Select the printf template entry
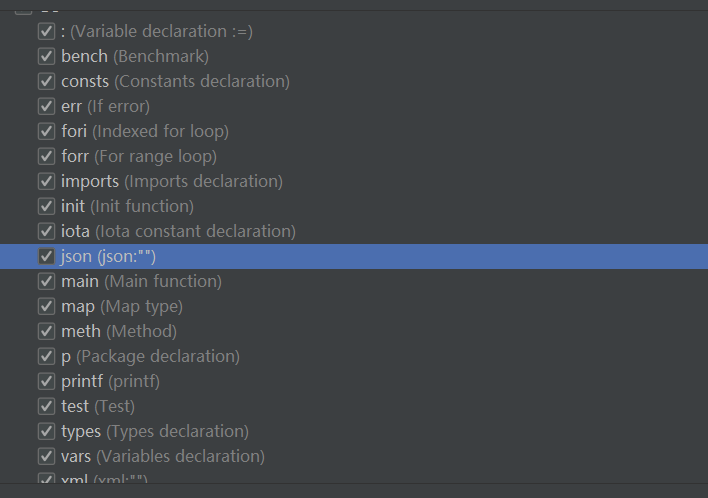The width and height of the screenshot is (708, 498). [x=110, y=381]
